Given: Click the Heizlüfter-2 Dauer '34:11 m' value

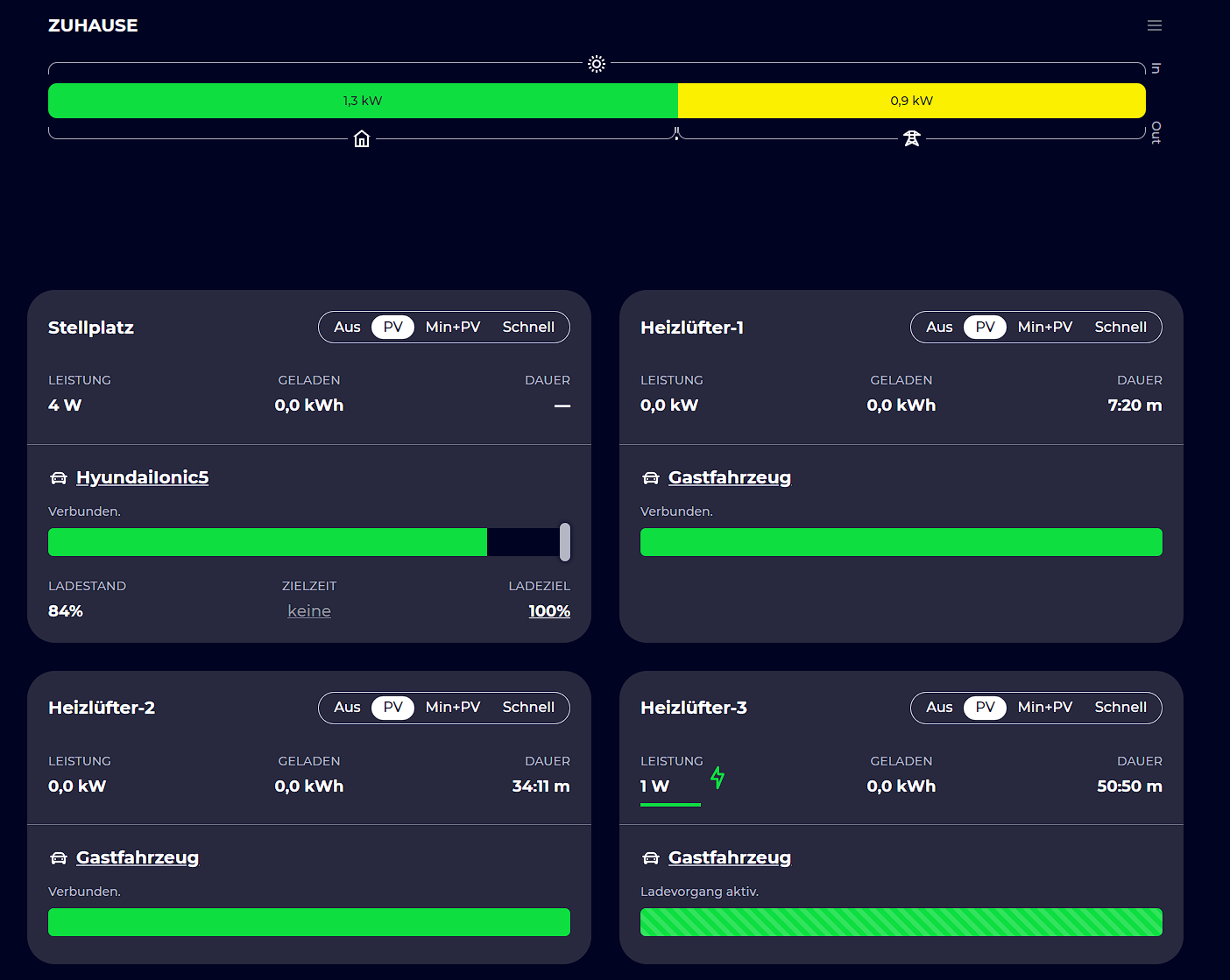Looking at the screenshot, I should point(541,786).
